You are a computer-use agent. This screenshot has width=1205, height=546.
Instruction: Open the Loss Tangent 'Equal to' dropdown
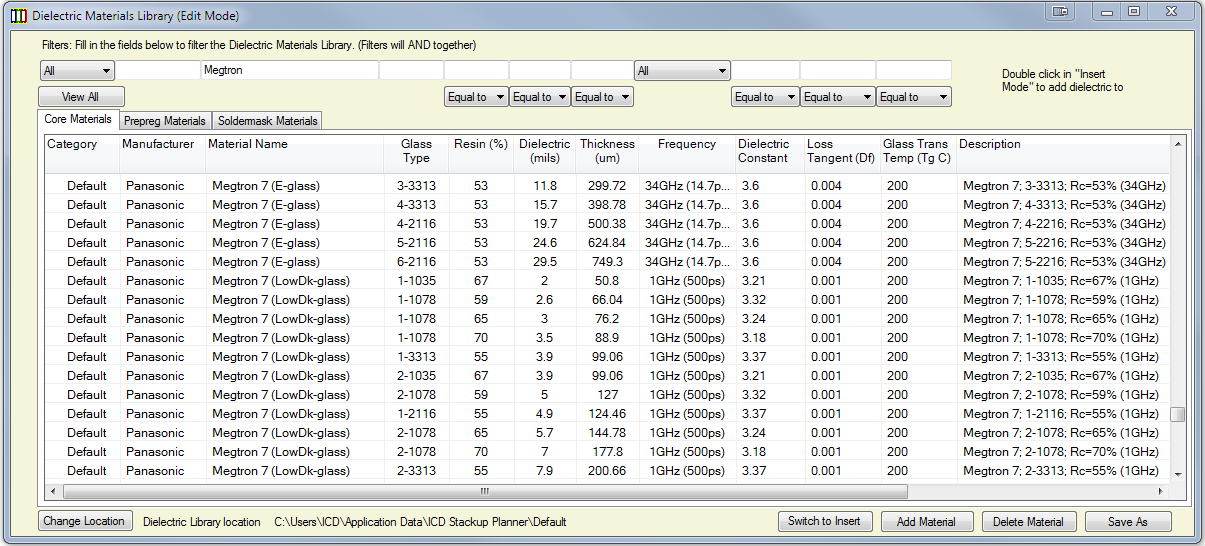click(x=837, y=97)
